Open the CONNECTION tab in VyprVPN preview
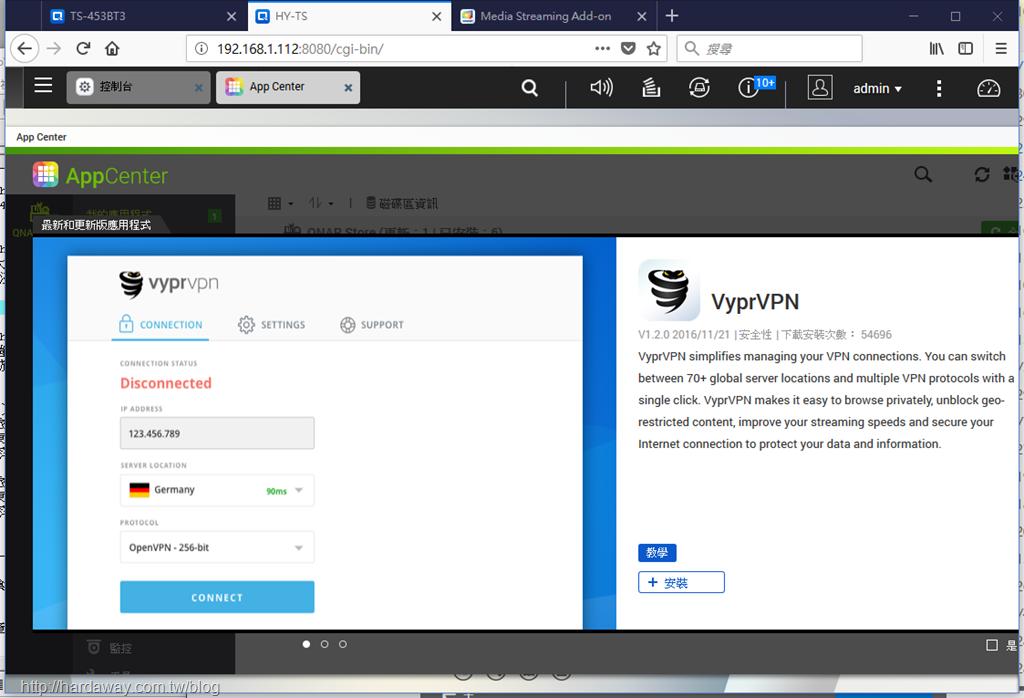Image resolution: width=1024 pixels, height=698 pixels. [161, 325]
